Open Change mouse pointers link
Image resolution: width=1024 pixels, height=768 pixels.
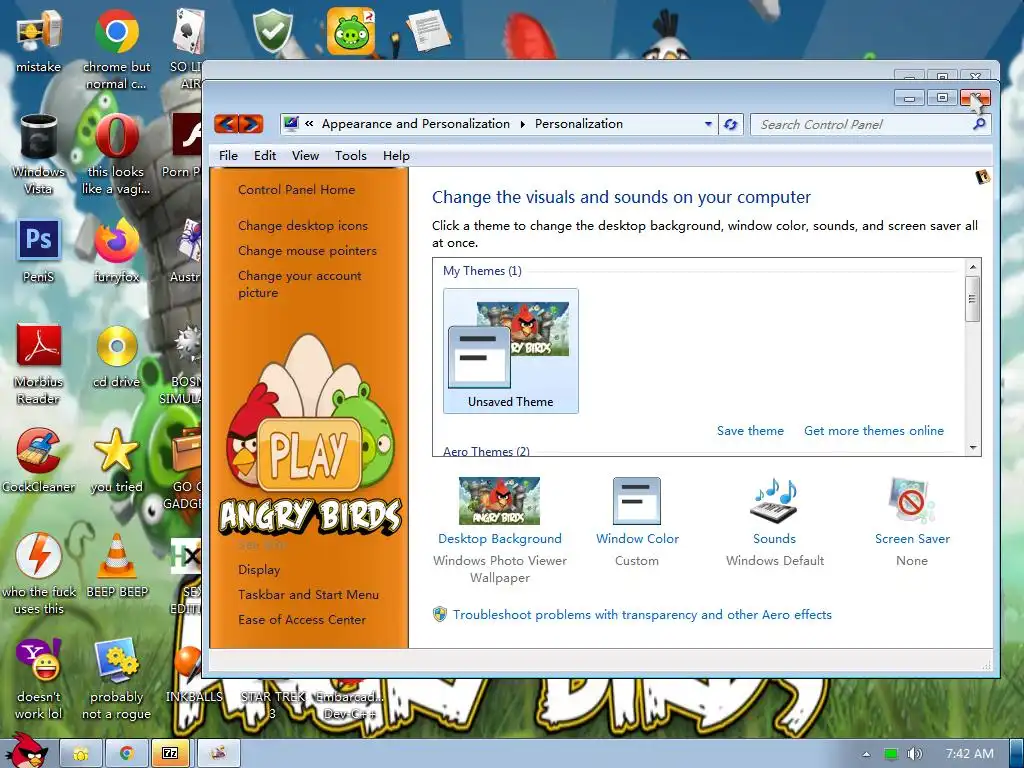click(x=307, y=250)
